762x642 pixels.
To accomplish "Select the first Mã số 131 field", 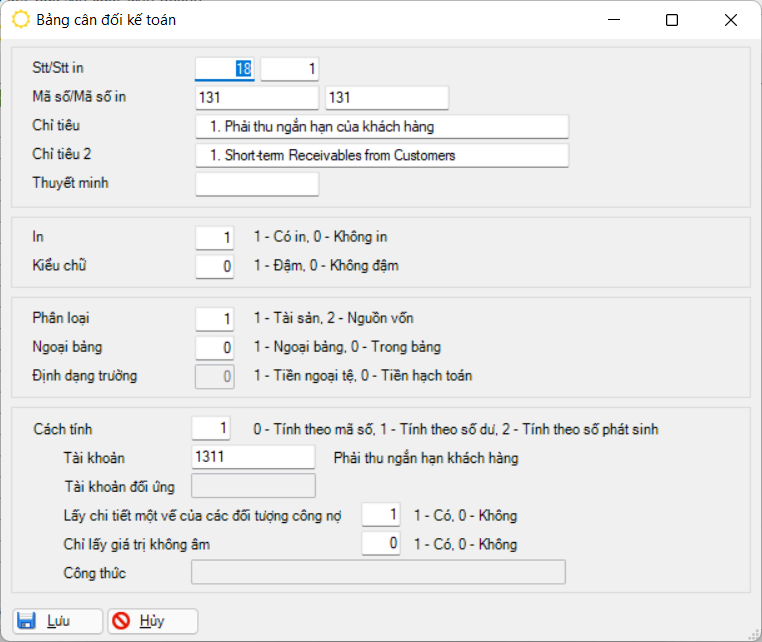I will click(x=256, y=97).
